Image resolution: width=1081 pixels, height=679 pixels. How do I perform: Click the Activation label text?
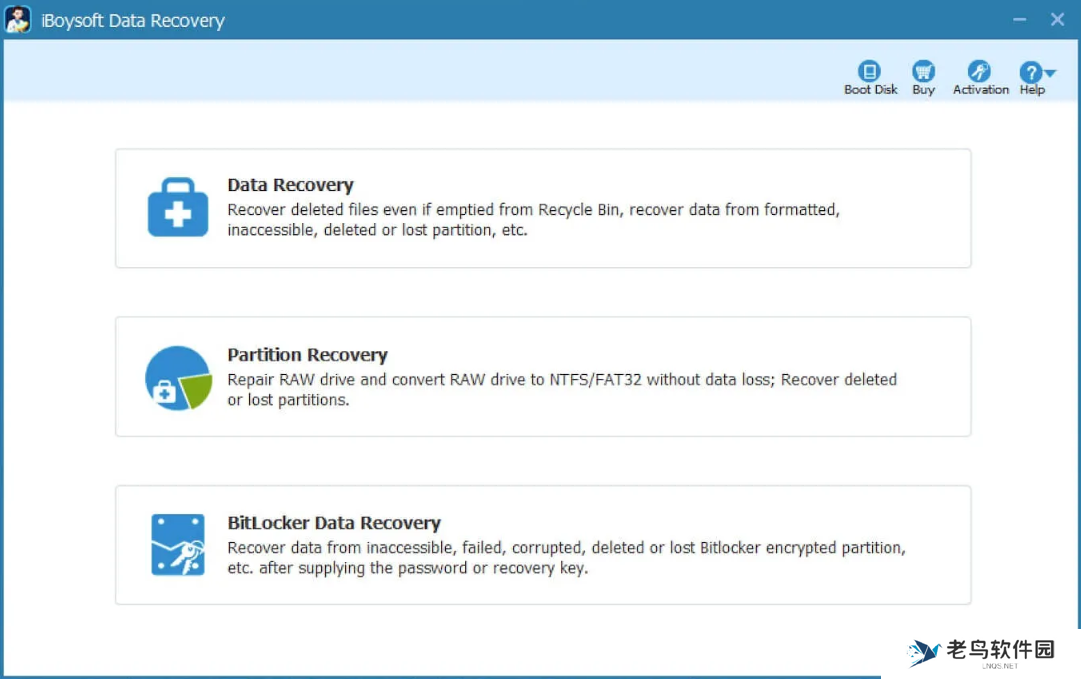980,90
